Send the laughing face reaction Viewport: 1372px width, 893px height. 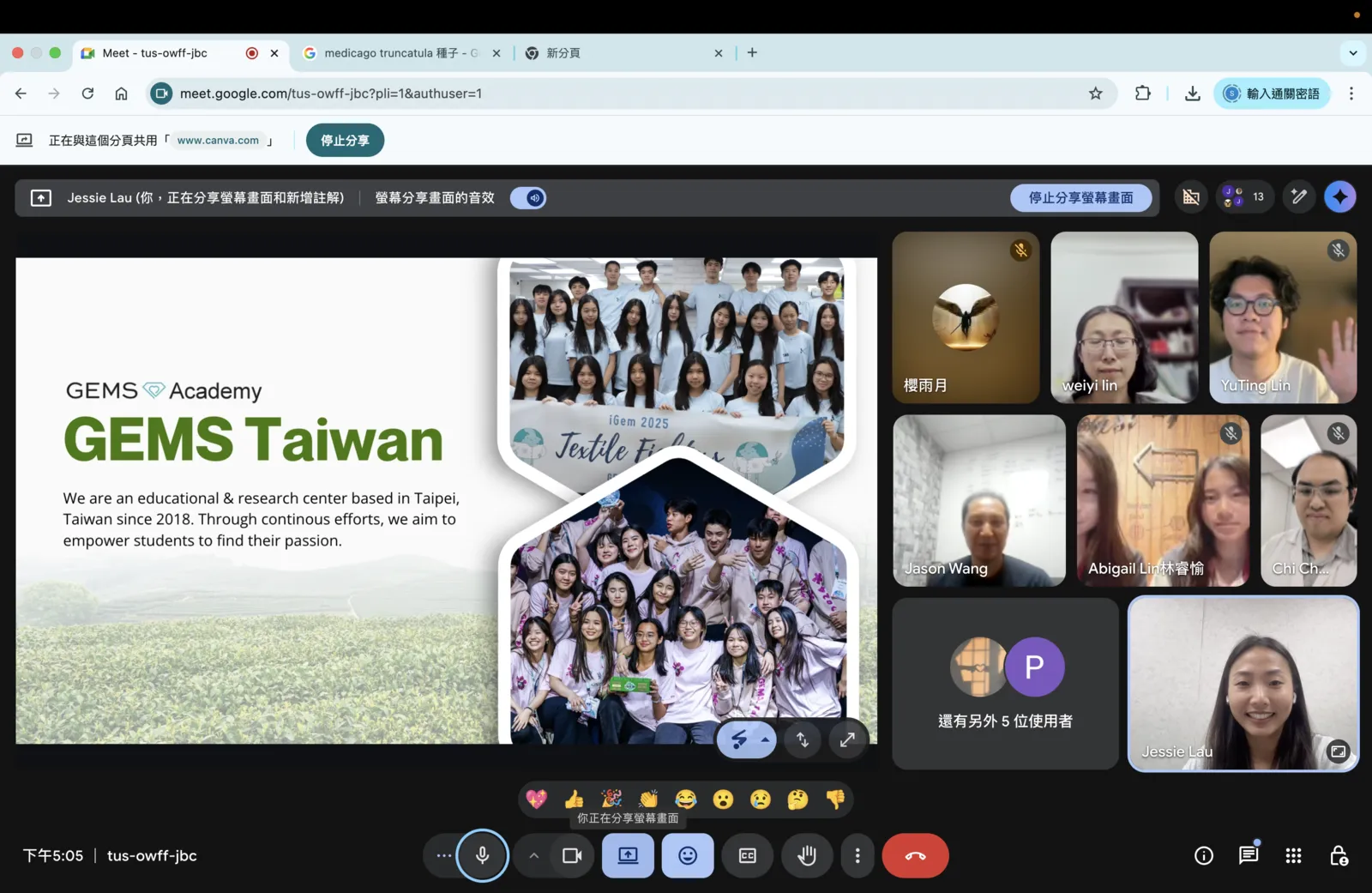(686, 799)
